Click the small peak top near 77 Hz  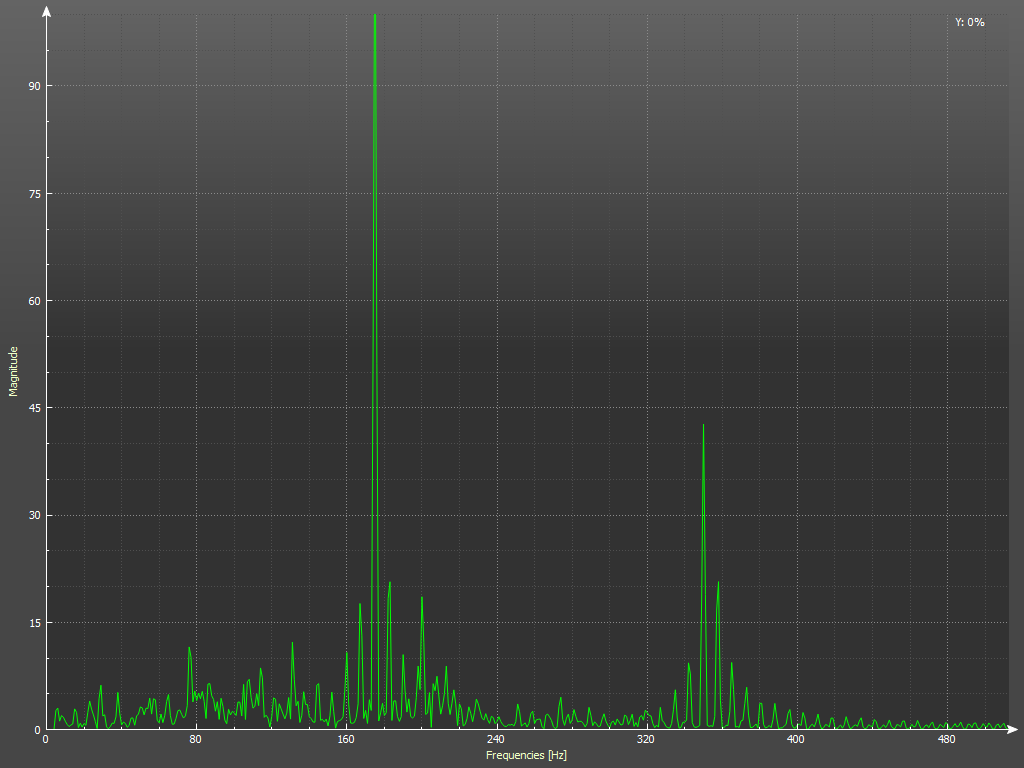click(x=189, y=647)
